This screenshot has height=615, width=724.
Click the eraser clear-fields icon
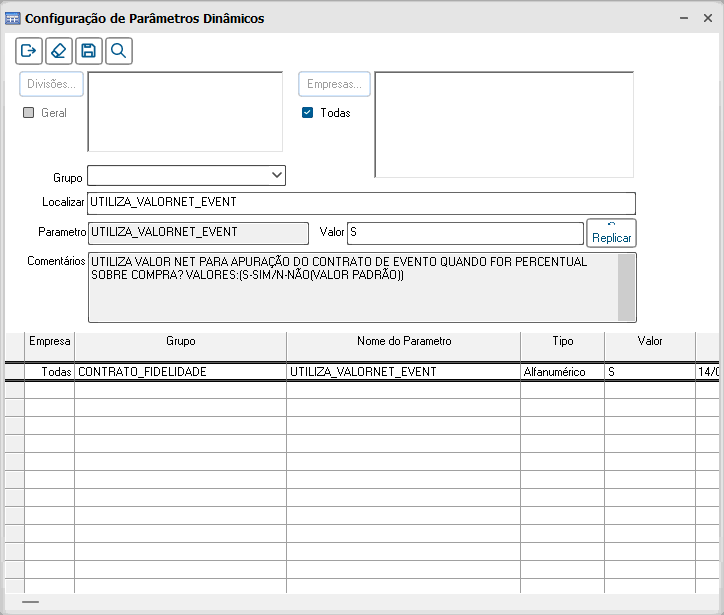tap(59, 51)
